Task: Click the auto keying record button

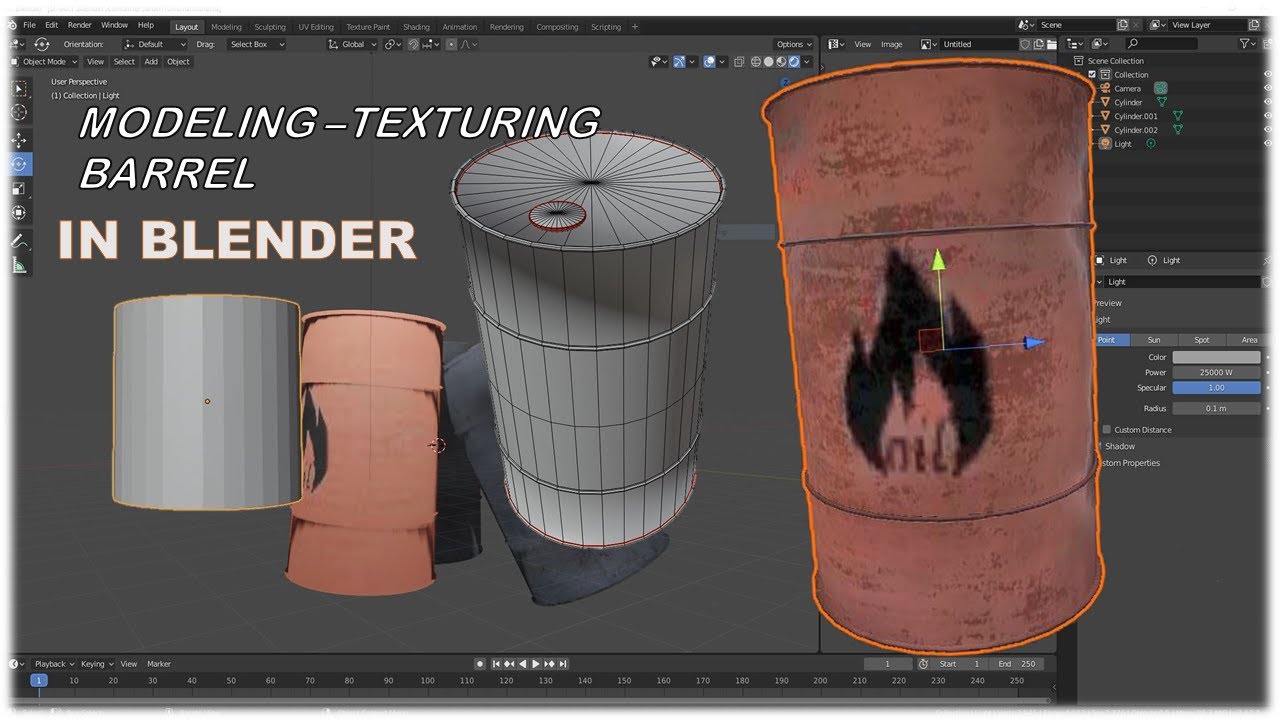Action: [x=480, y=664]
